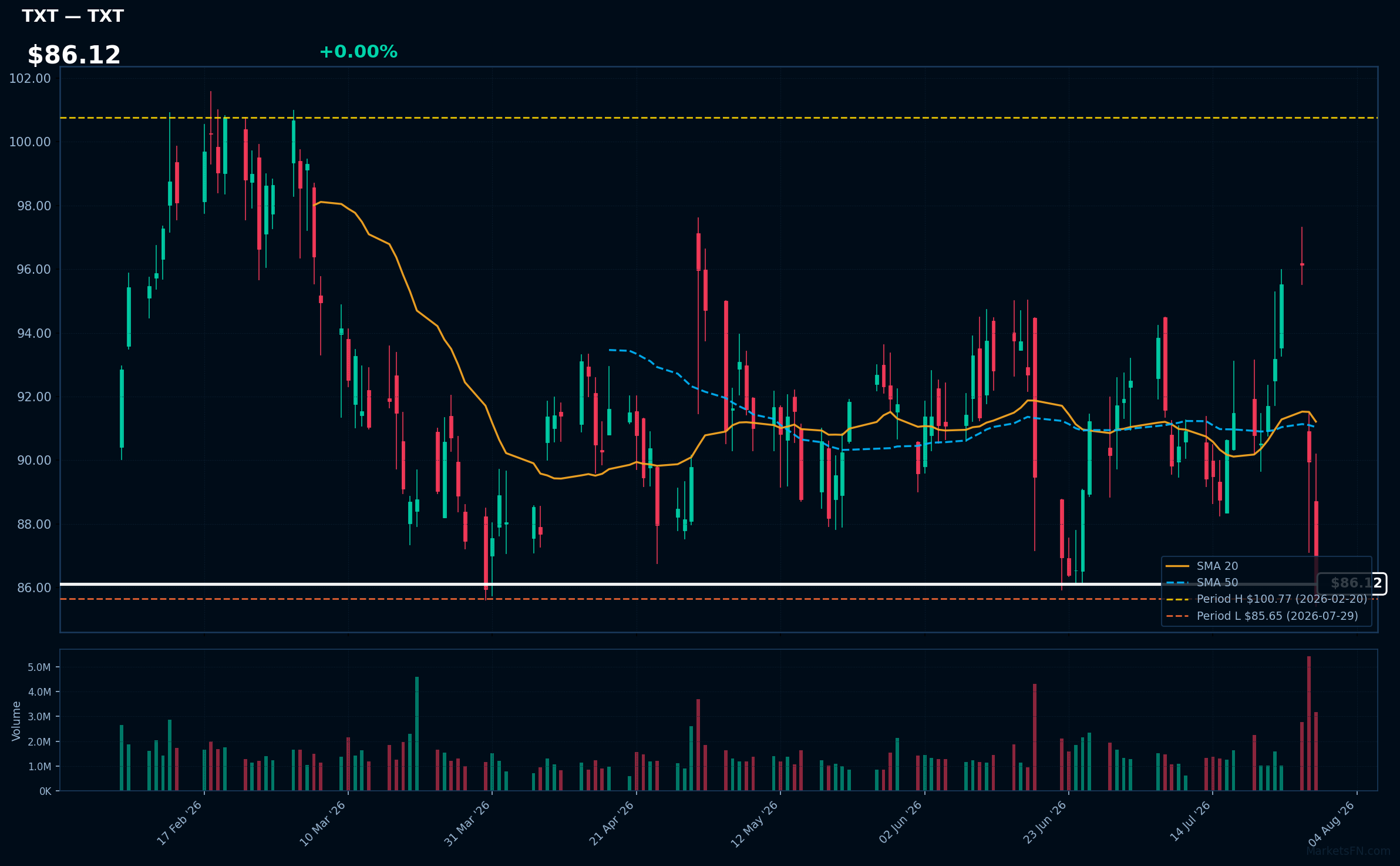
Task: Click the $86.12 price headline
Action: 74,55
